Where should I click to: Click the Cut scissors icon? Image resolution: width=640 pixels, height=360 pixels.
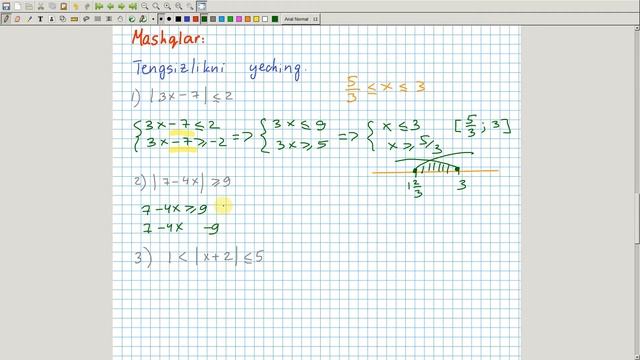click(x=41, y=7)
